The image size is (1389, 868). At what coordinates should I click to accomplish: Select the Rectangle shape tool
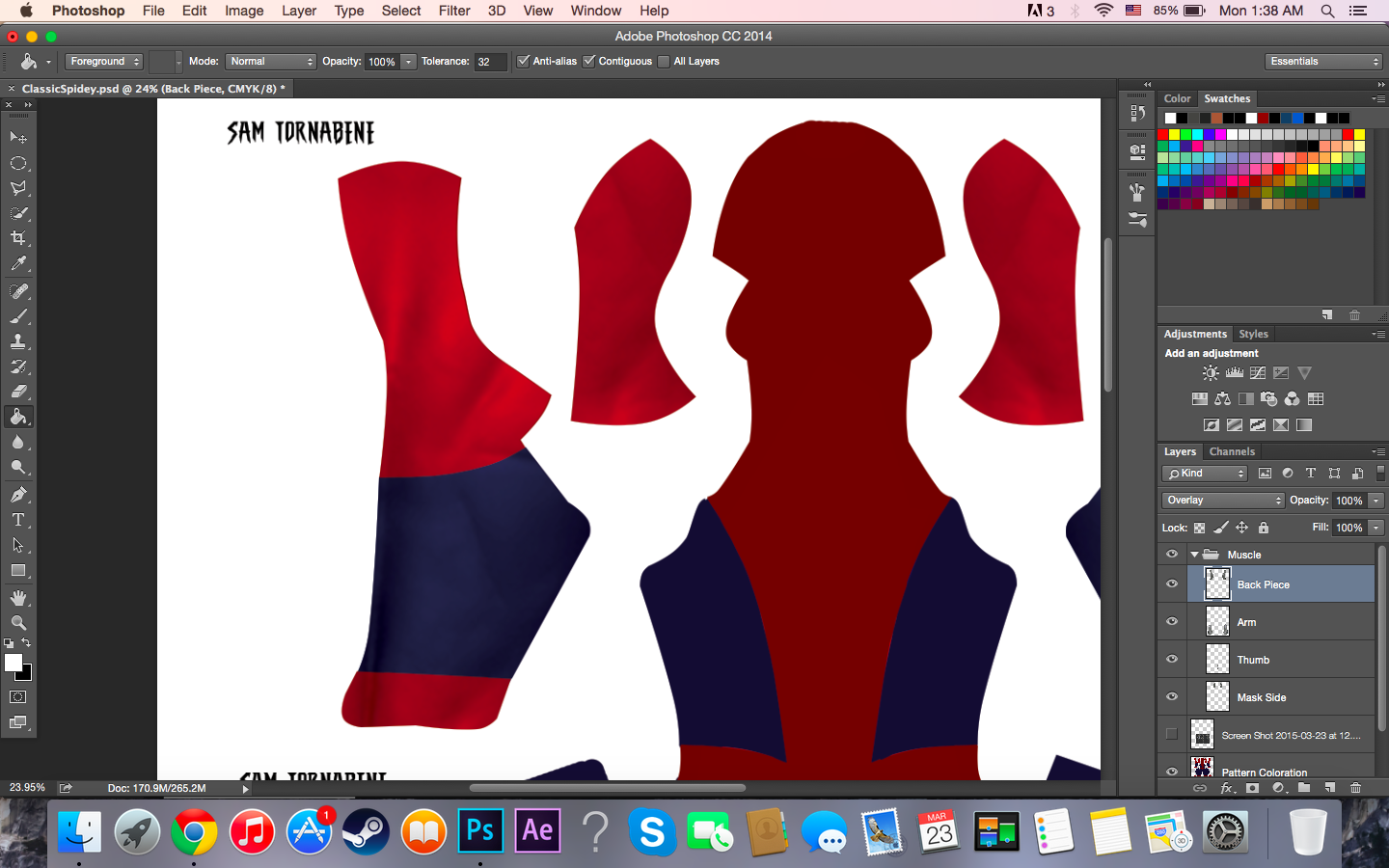click(18, 570)
